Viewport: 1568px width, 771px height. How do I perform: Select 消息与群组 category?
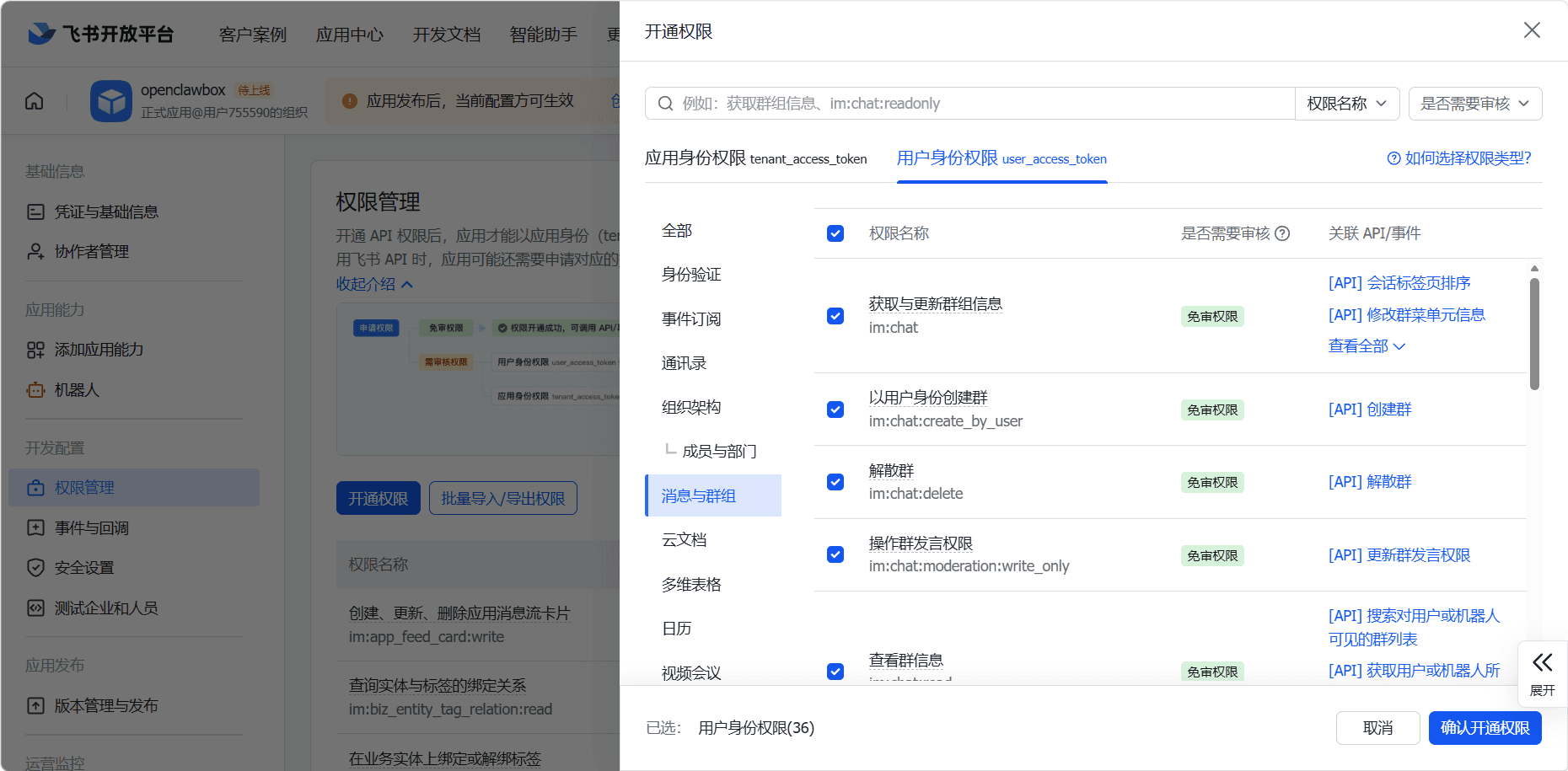pos(713,495)
